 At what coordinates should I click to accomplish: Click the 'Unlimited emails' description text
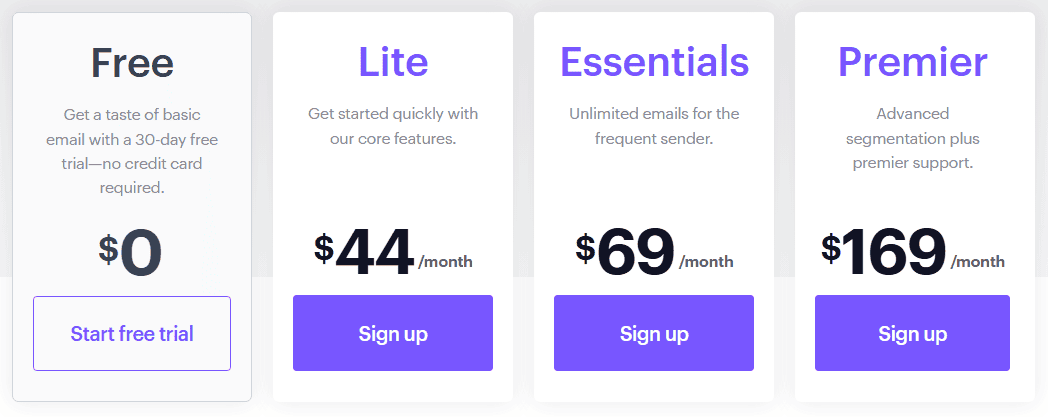654,127
